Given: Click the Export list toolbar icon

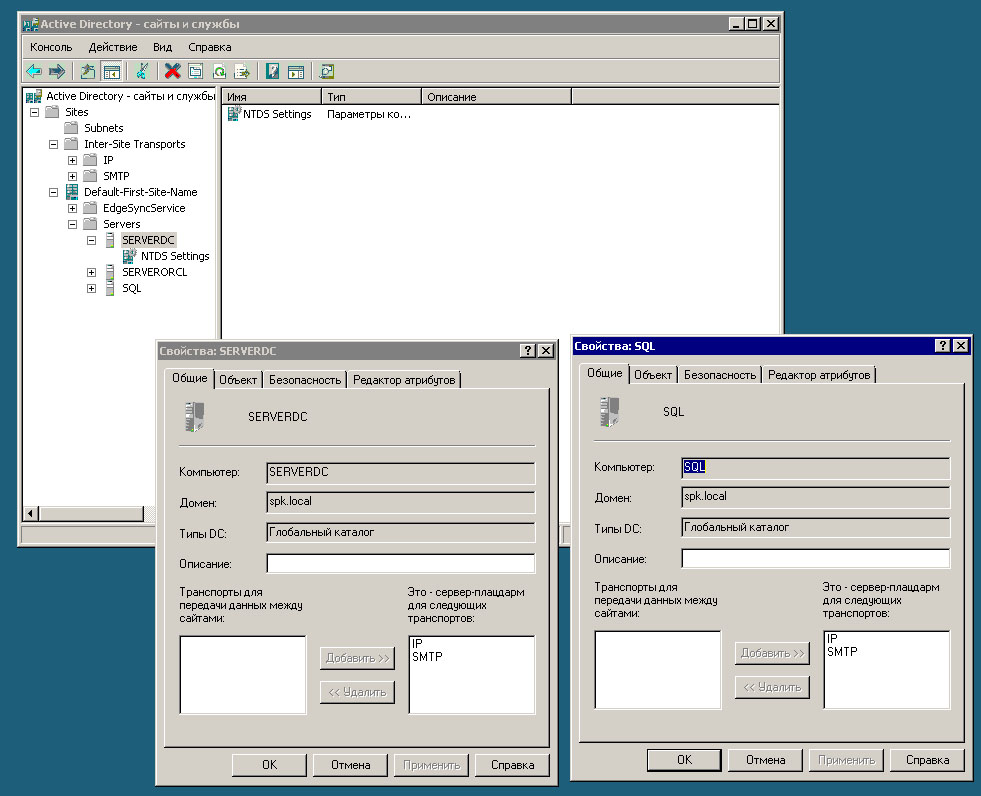Looking at the screenshot, I should click(x=242, y=71).
